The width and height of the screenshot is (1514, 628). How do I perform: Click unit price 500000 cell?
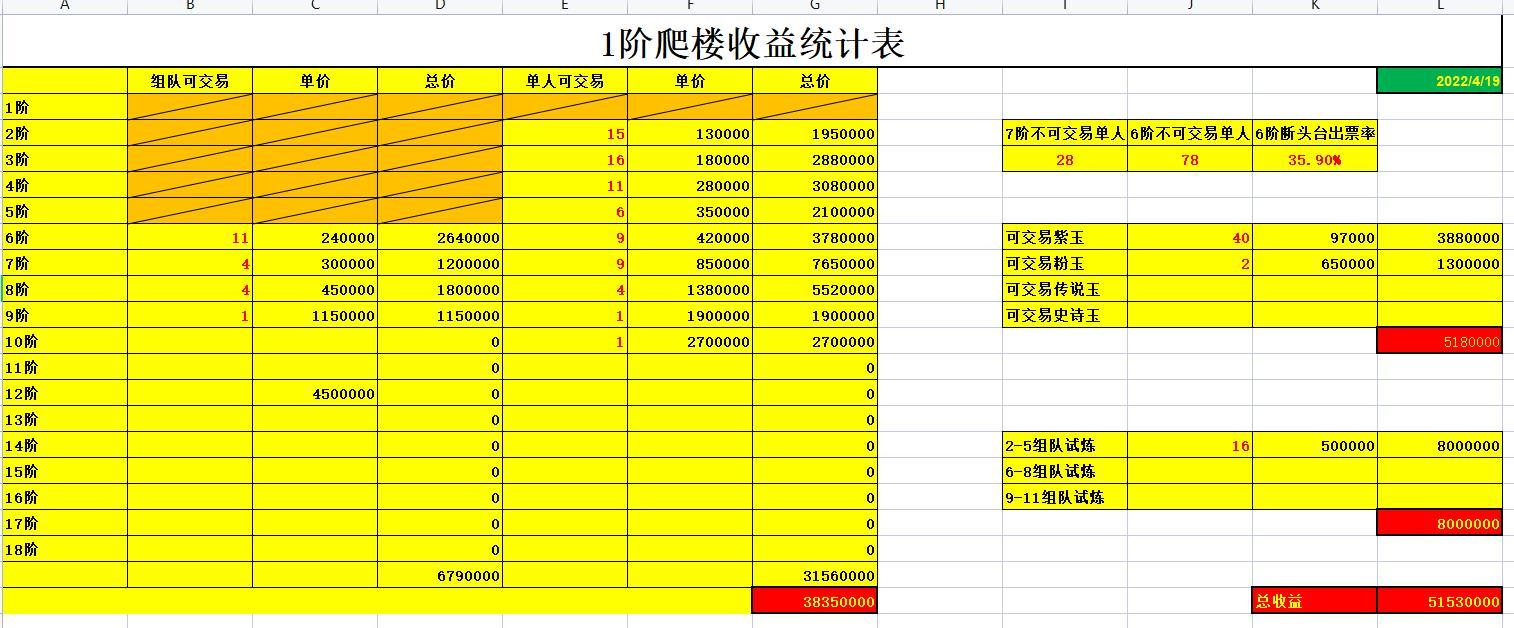1315,445
